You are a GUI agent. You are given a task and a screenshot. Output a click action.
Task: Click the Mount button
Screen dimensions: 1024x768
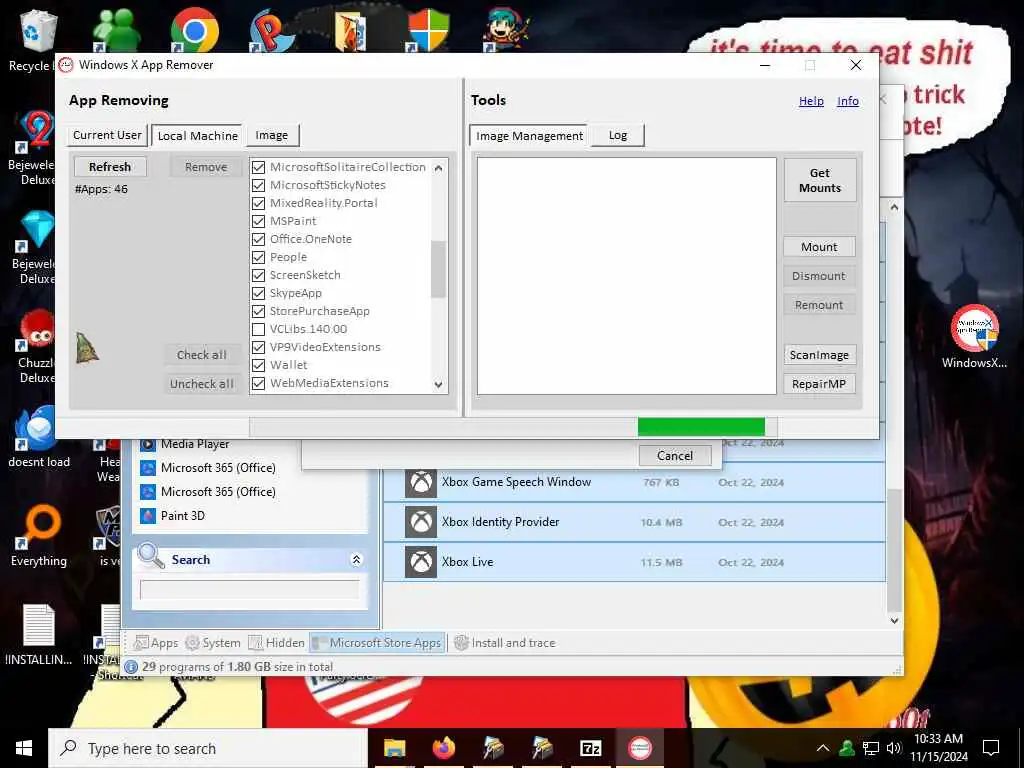coord(820,247)
